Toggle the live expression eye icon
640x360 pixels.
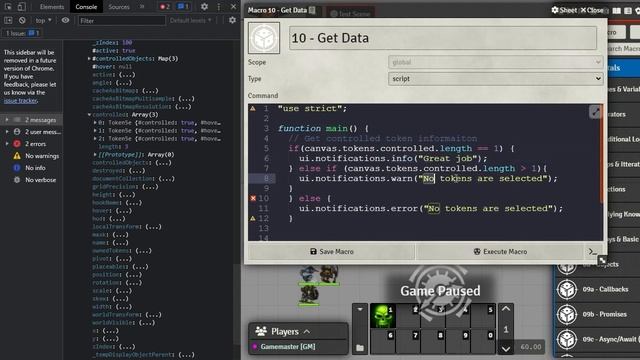[x=65, y=20]
